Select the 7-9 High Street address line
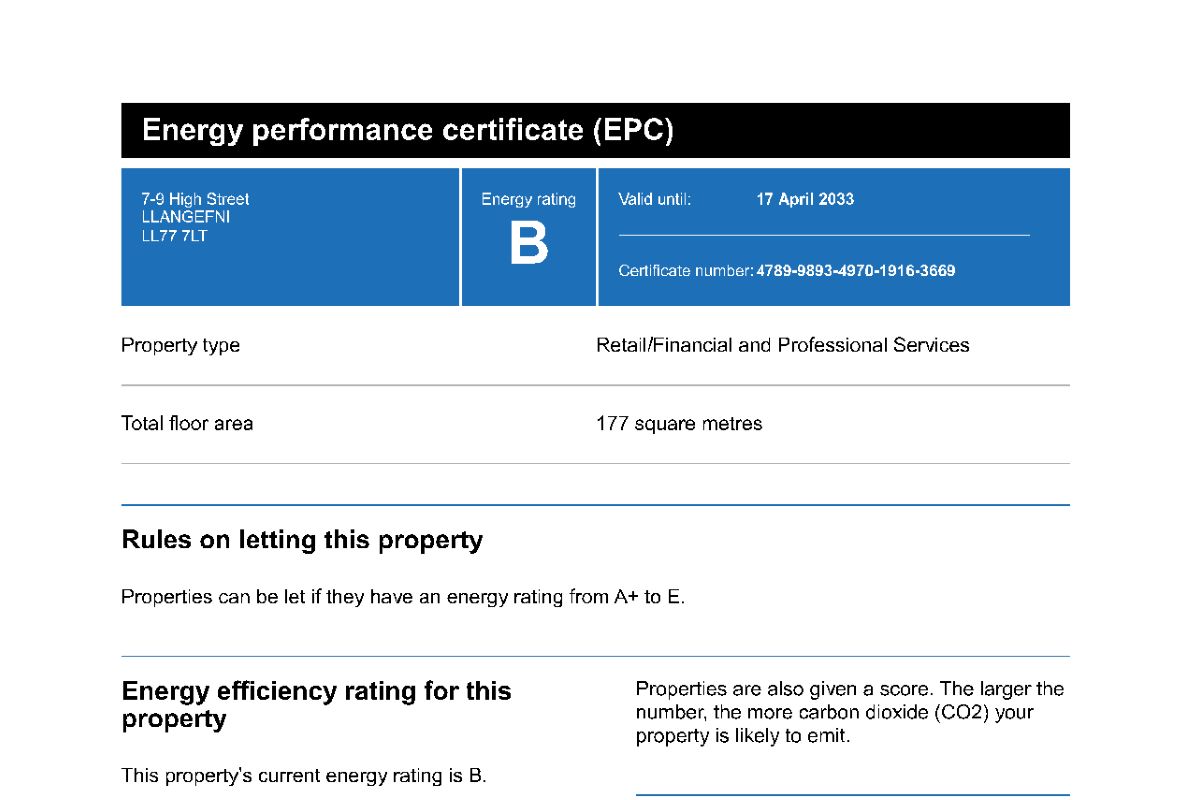 click(195, 199)
